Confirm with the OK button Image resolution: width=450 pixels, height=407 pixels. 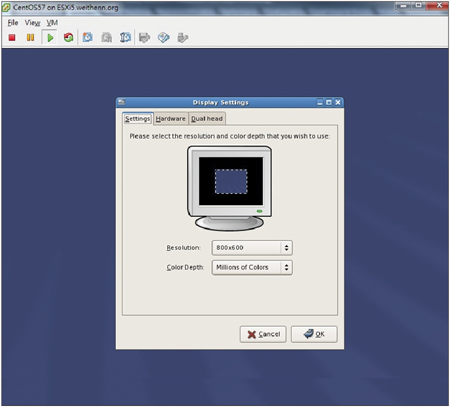click(314, 334)
